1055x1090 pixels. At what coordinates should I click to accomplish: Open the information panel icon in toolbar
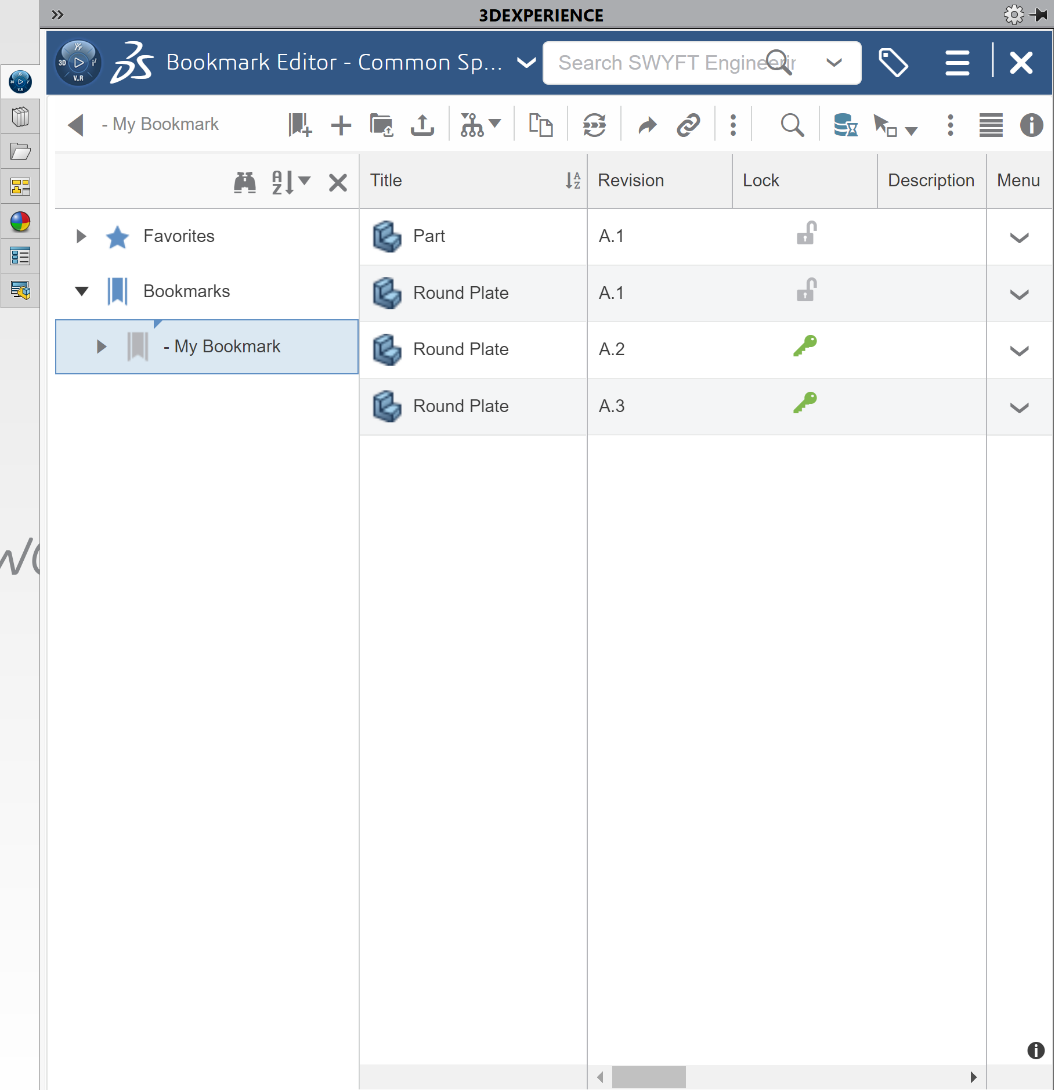(1031, 125)
